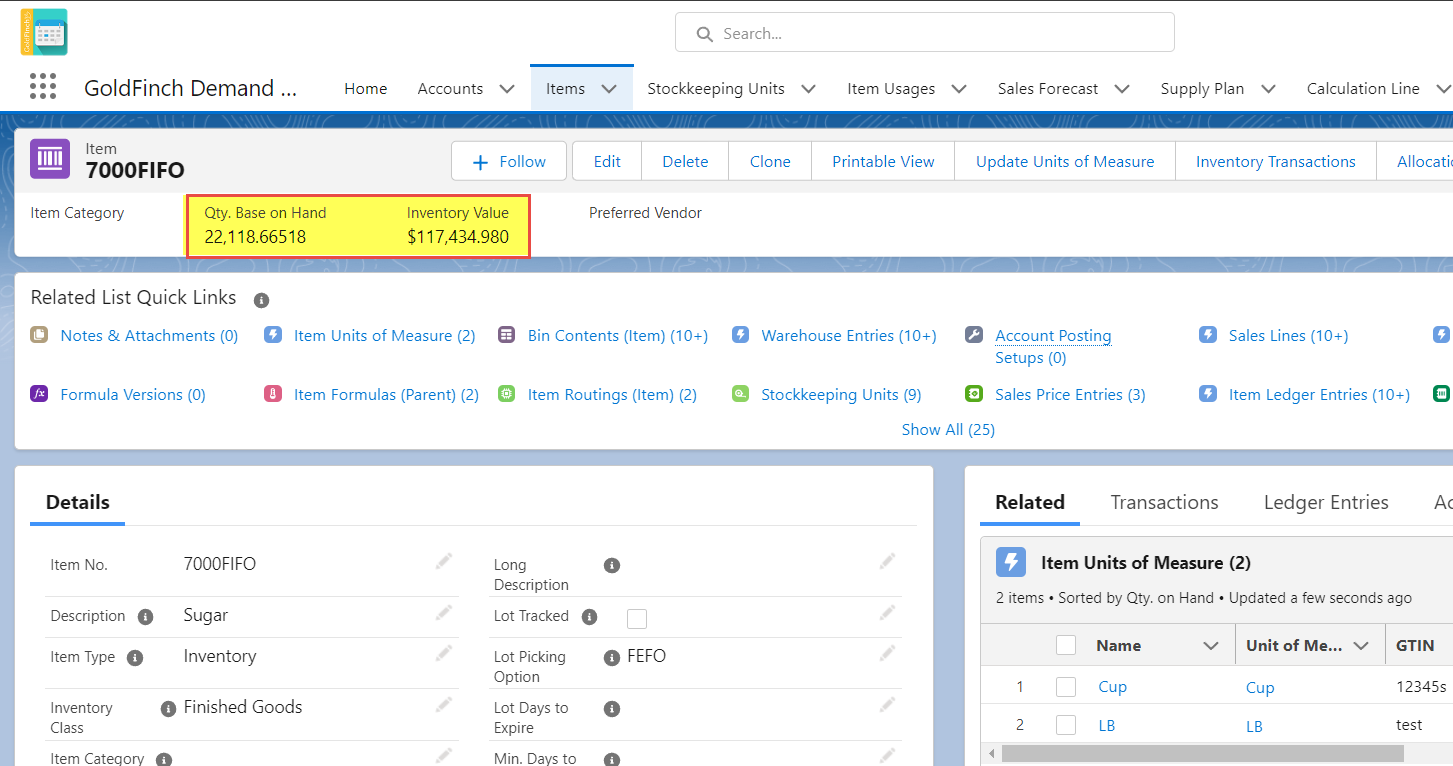Expand the Accounts nav dropdown
Image resolution: width=1453 pixels, height=766 pixels.
[507, 89]
